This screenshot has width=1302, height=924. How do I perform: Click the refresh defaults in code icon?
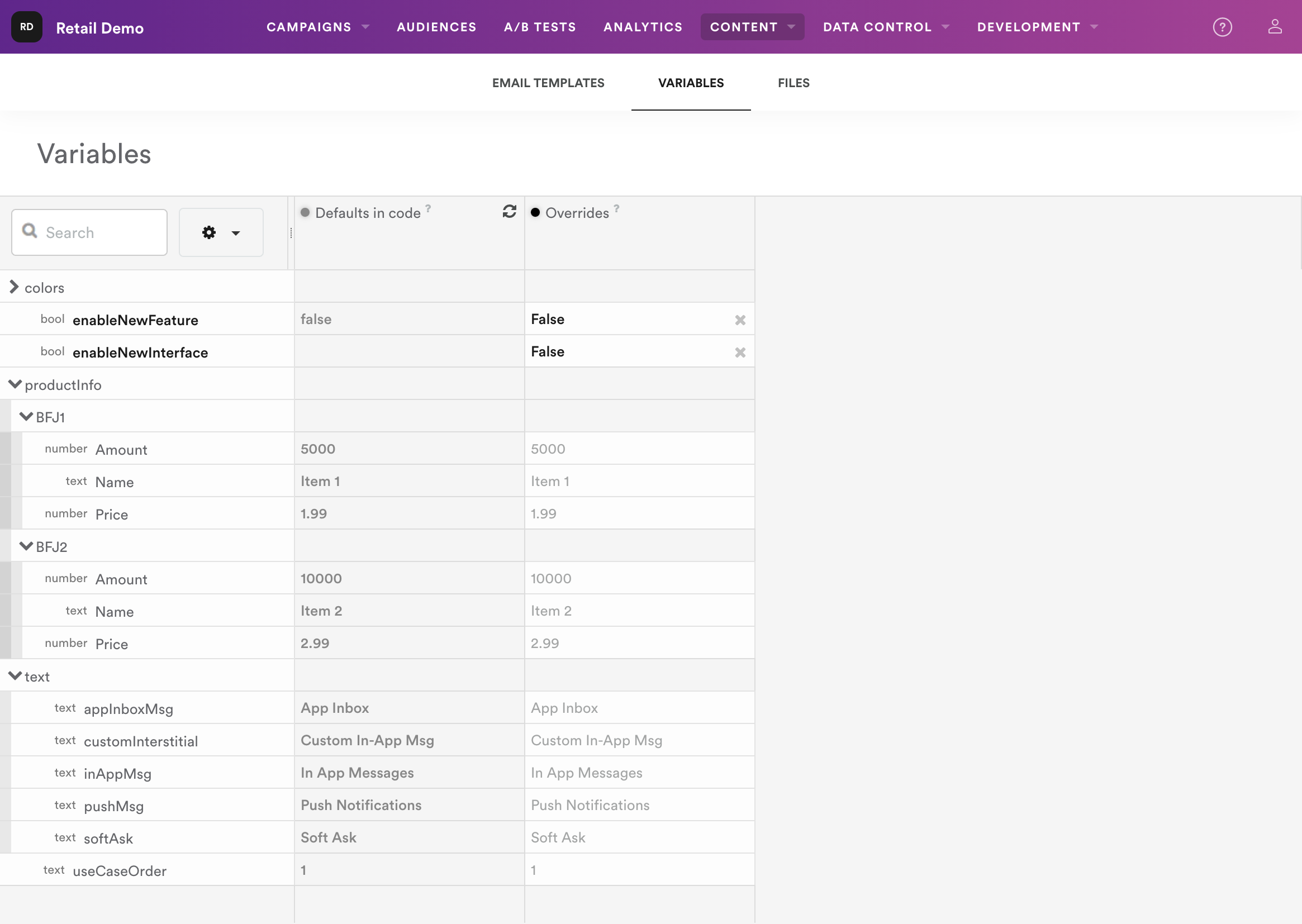click(x=509, y=212)
